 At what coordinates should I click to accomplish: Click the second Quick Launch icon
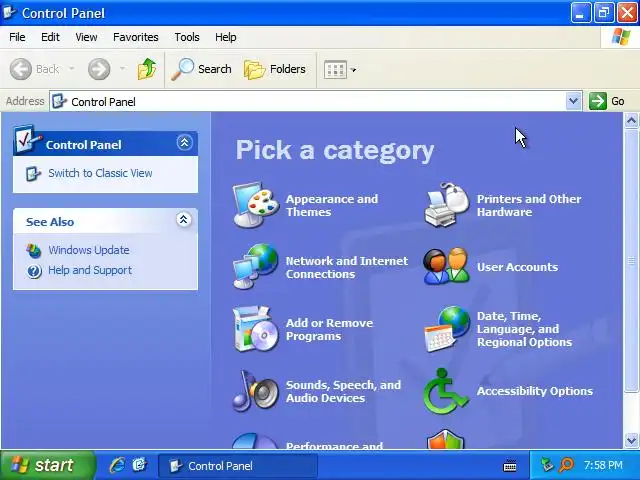(139, 465)
